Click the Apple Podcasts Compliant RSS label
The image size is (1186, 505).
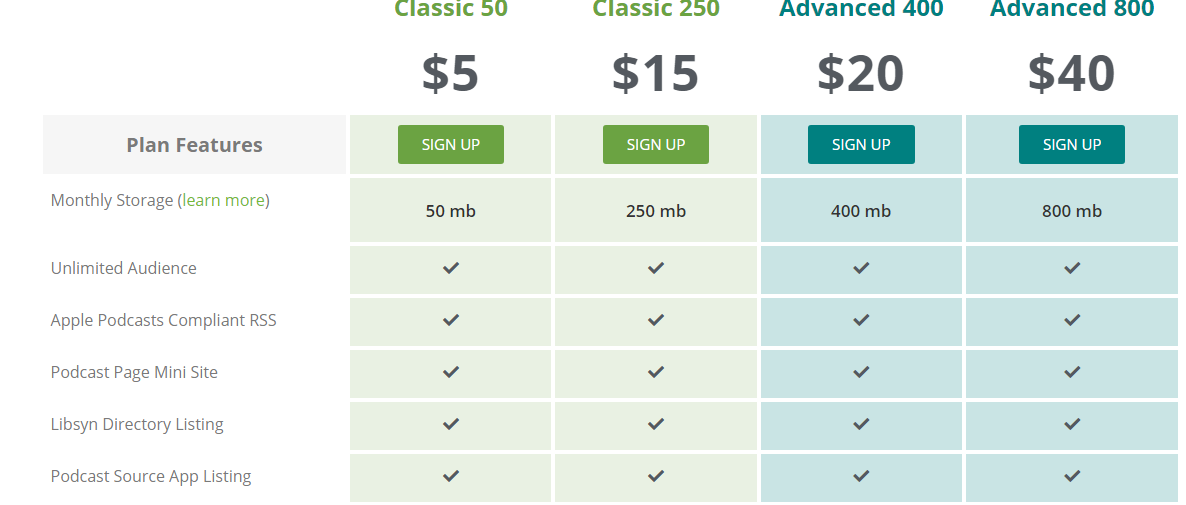[x=163, y=321]
